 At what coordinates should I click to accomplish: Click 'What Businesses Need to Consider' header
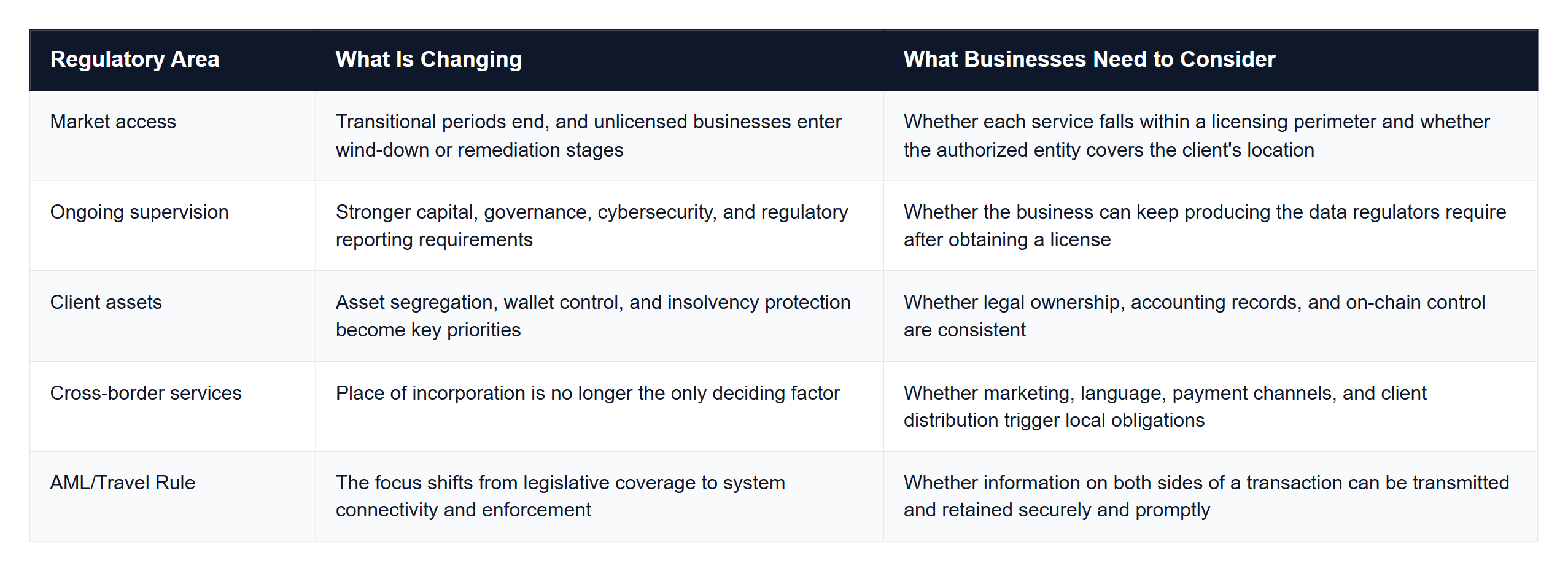point(1211,60)
